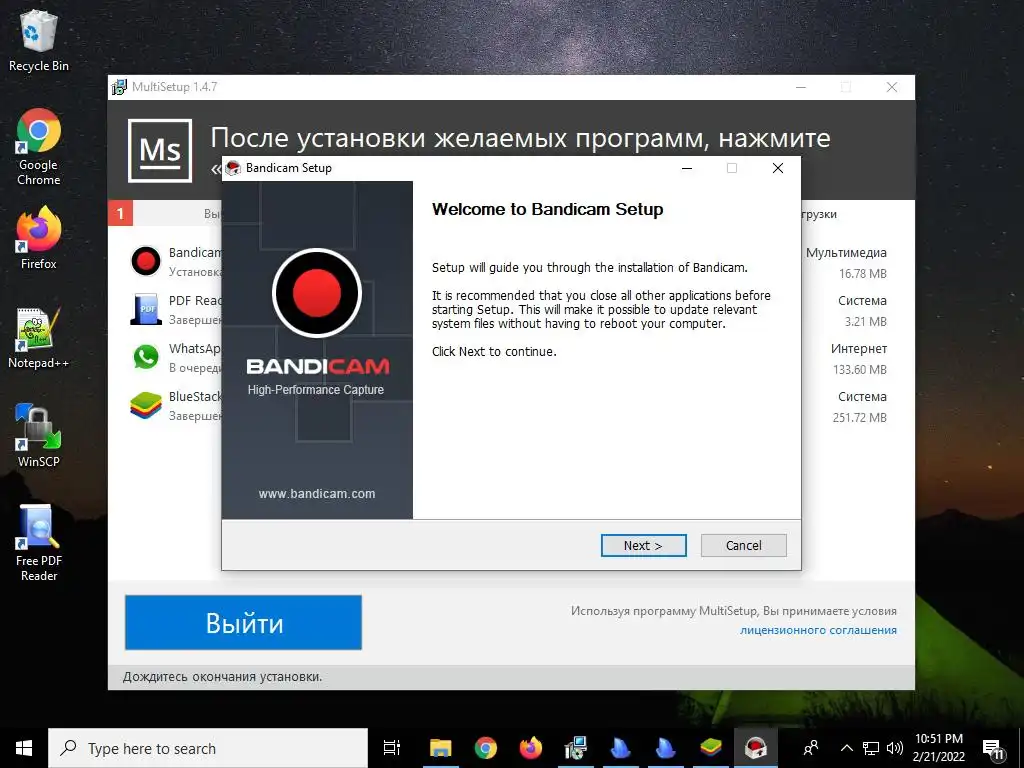Screen dimensions: 1024x768
Task: Click Next to continue Bandicam setup
Action: coord(643,545)
